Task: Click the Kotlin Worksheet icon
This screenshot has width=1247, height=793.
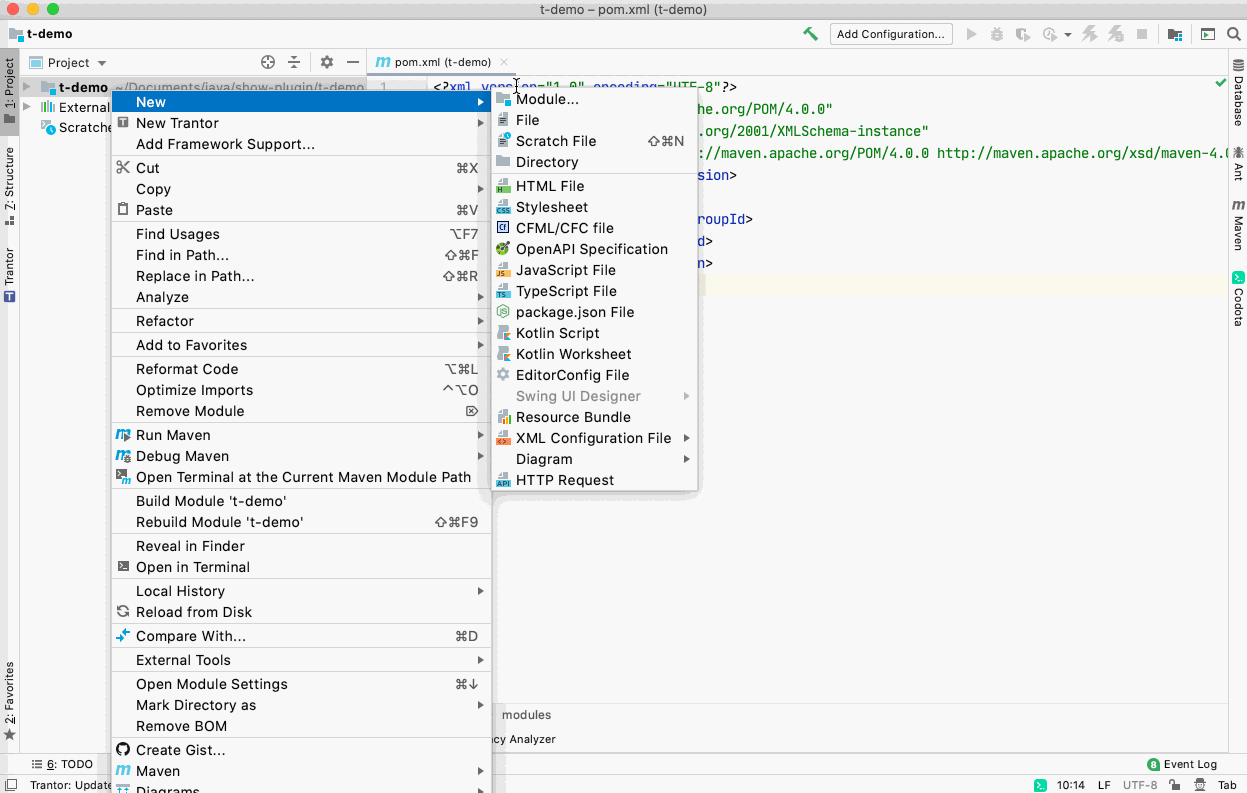Action: pyautogui.click(x=503, y=354)
